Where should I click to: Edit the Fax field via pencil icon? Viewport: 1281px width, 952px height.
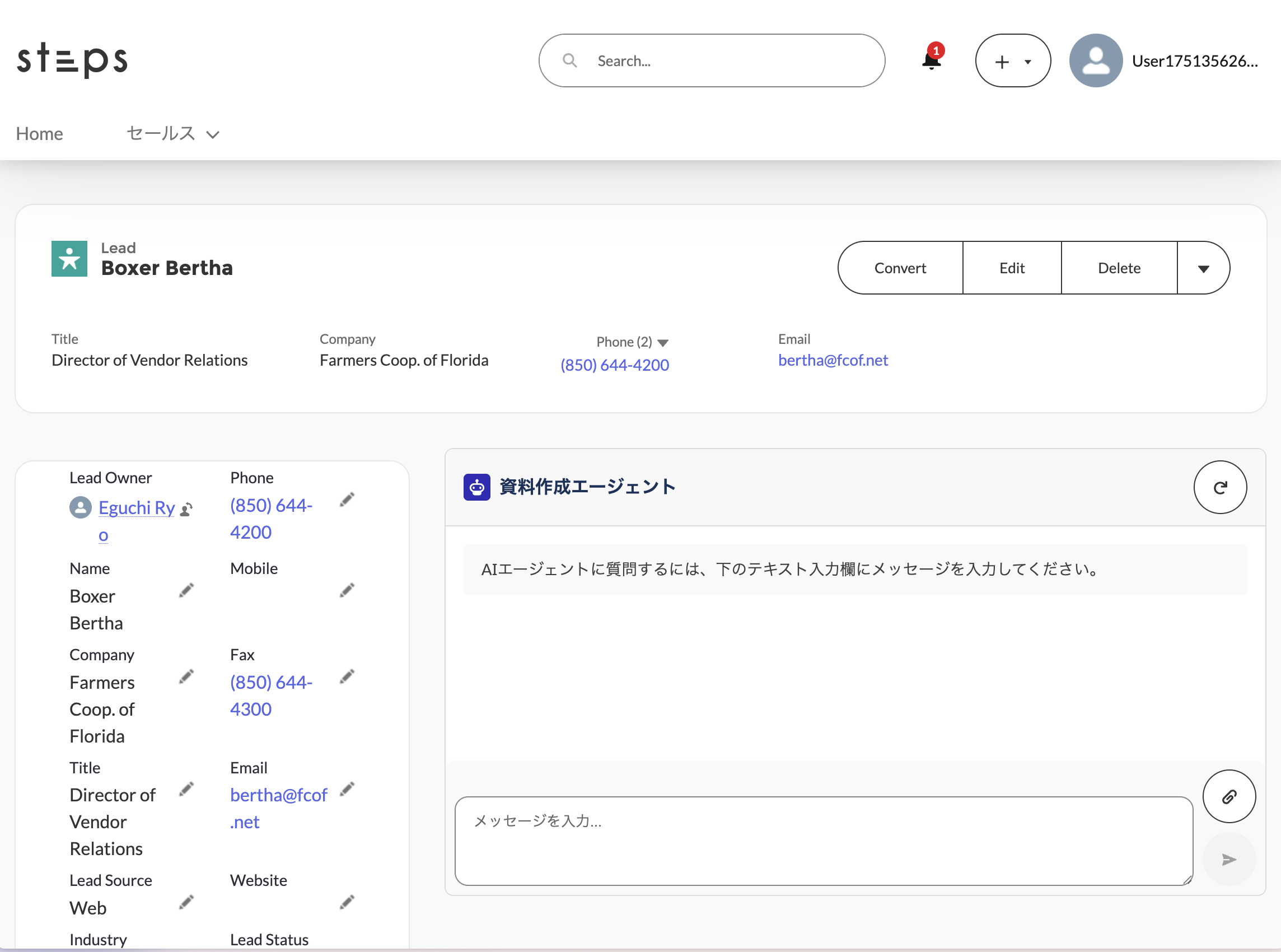click(347, 676)
